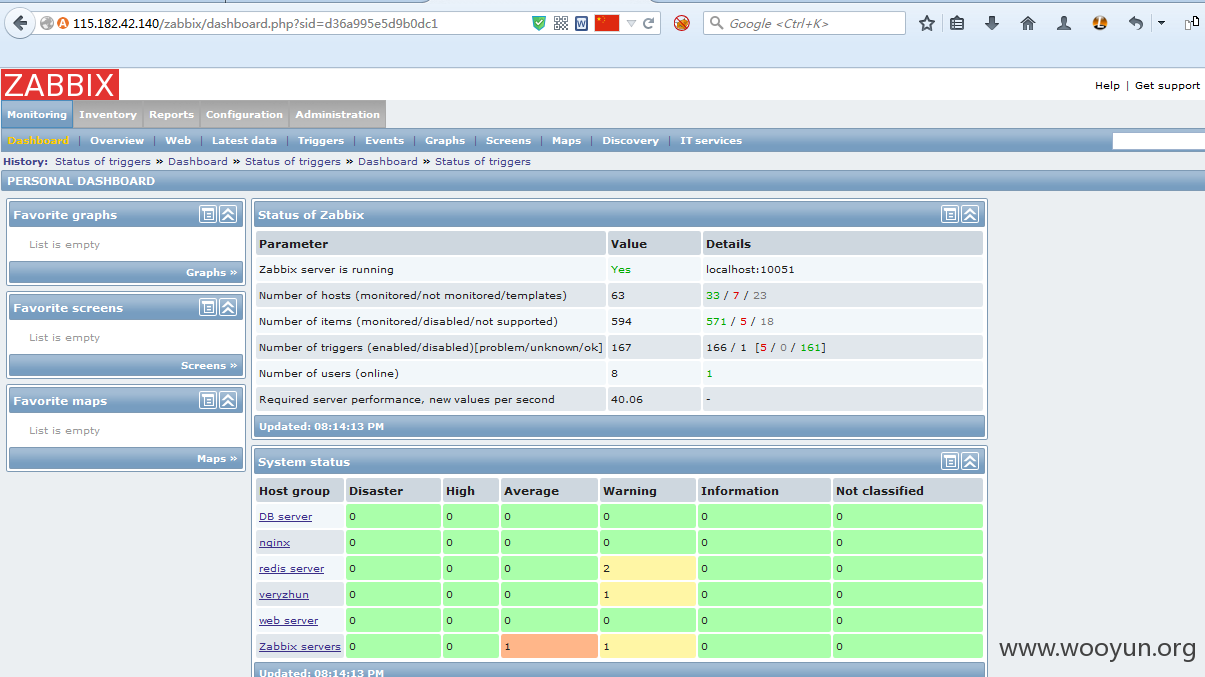Screen dimensions: 1205x677
Task: Open the redis server host group link
Action: [x=291, y=569]
